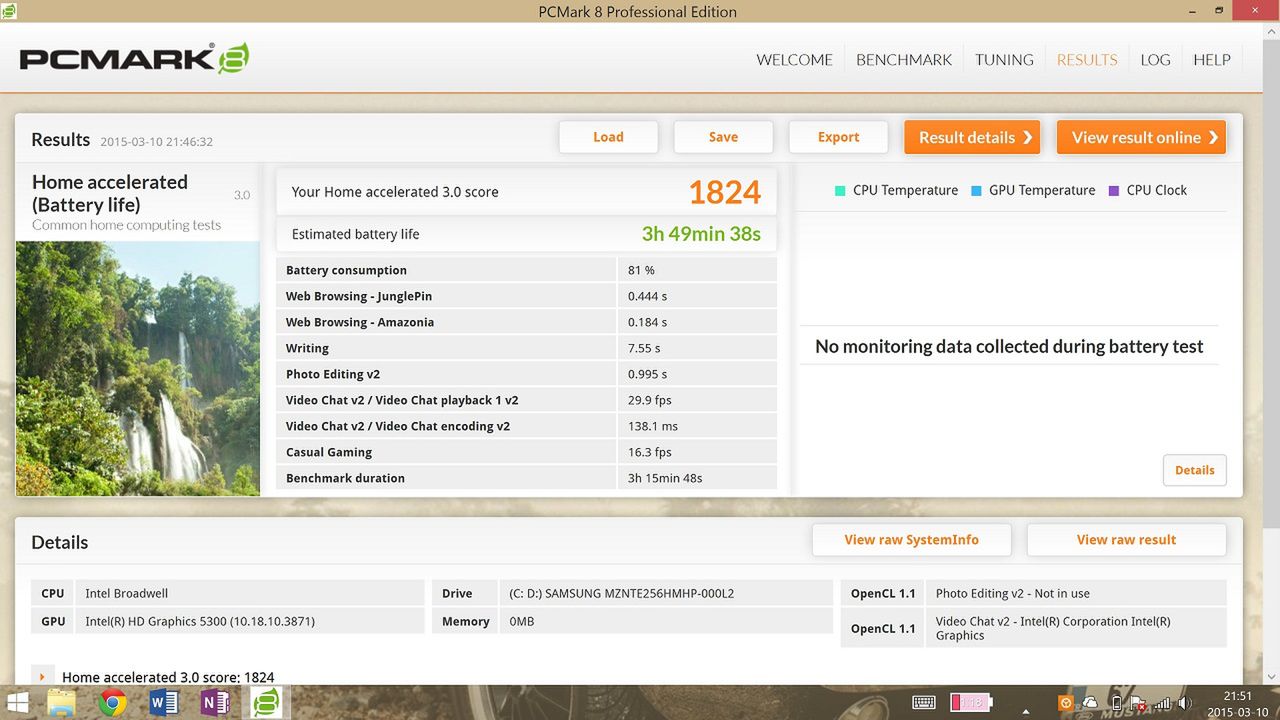
Task: Click the results timestamp 2015-03-10 21:46:32
Action: click(x=157, y=142)
